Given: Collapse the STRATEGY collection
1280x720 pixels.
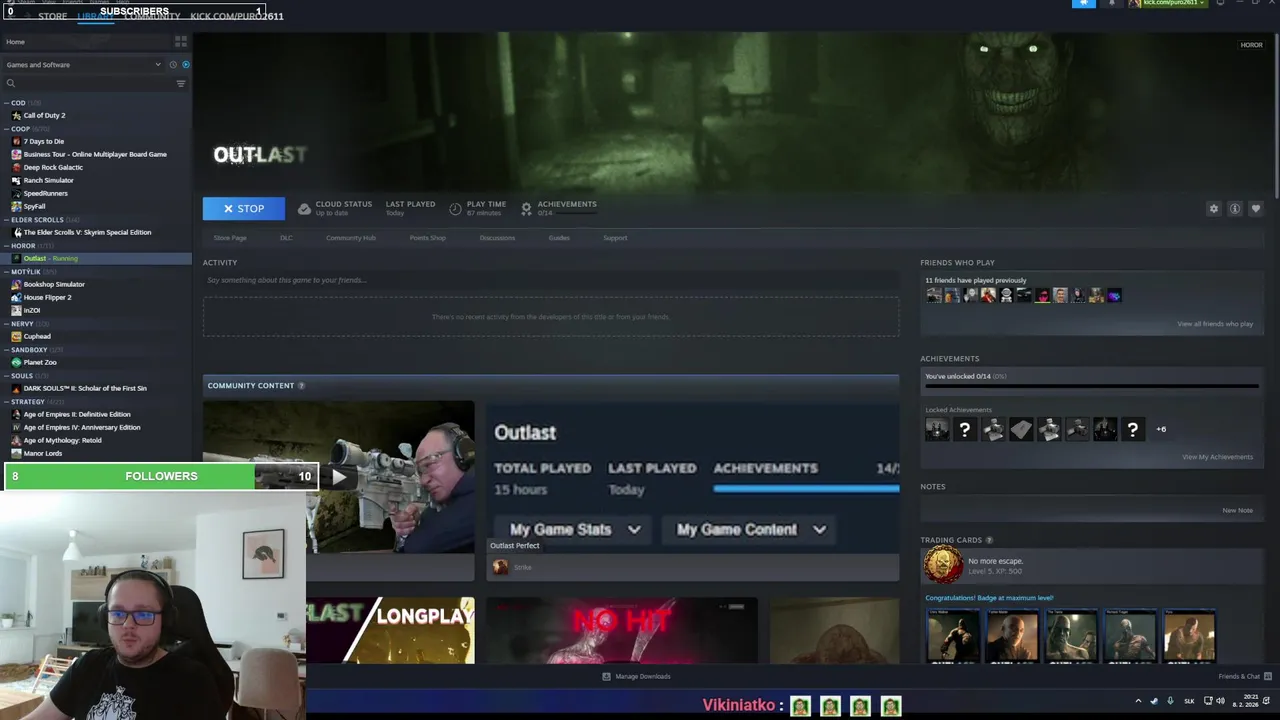Looking at the screenshot, I should point(7,402).
